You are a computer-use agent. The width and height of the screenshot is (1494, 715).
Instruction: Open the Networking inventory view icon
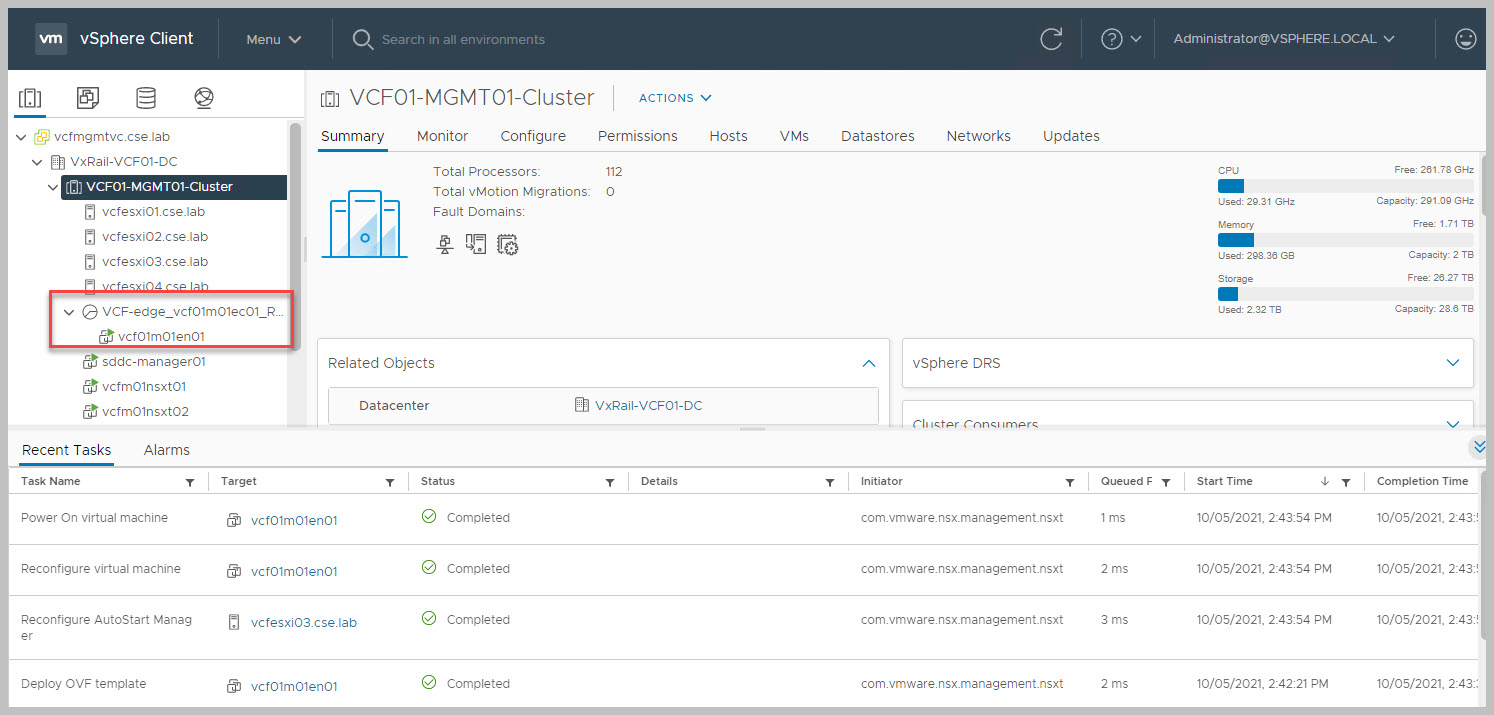click(x=204, y=98)
